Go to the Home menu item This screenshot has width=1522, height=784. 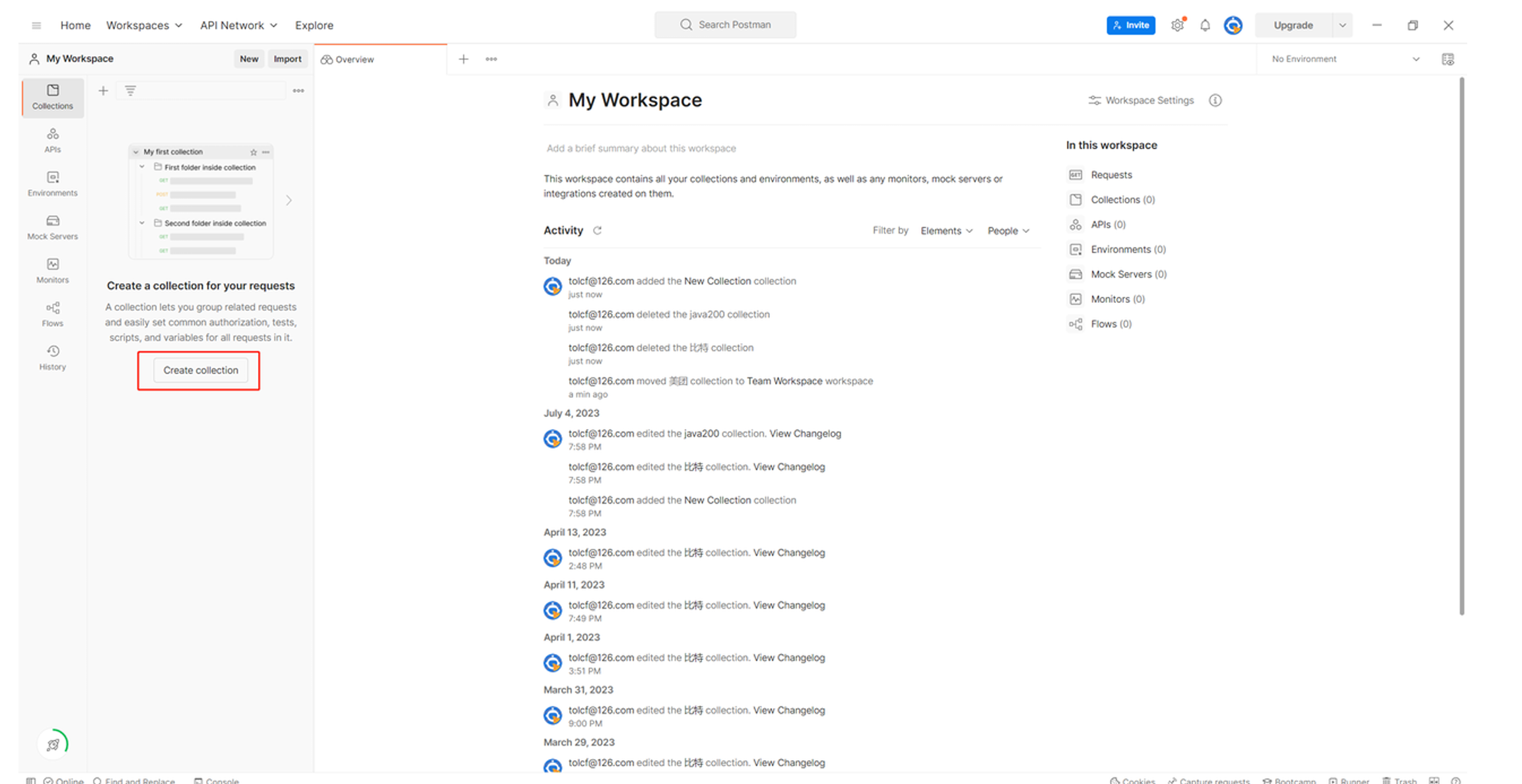75,25
